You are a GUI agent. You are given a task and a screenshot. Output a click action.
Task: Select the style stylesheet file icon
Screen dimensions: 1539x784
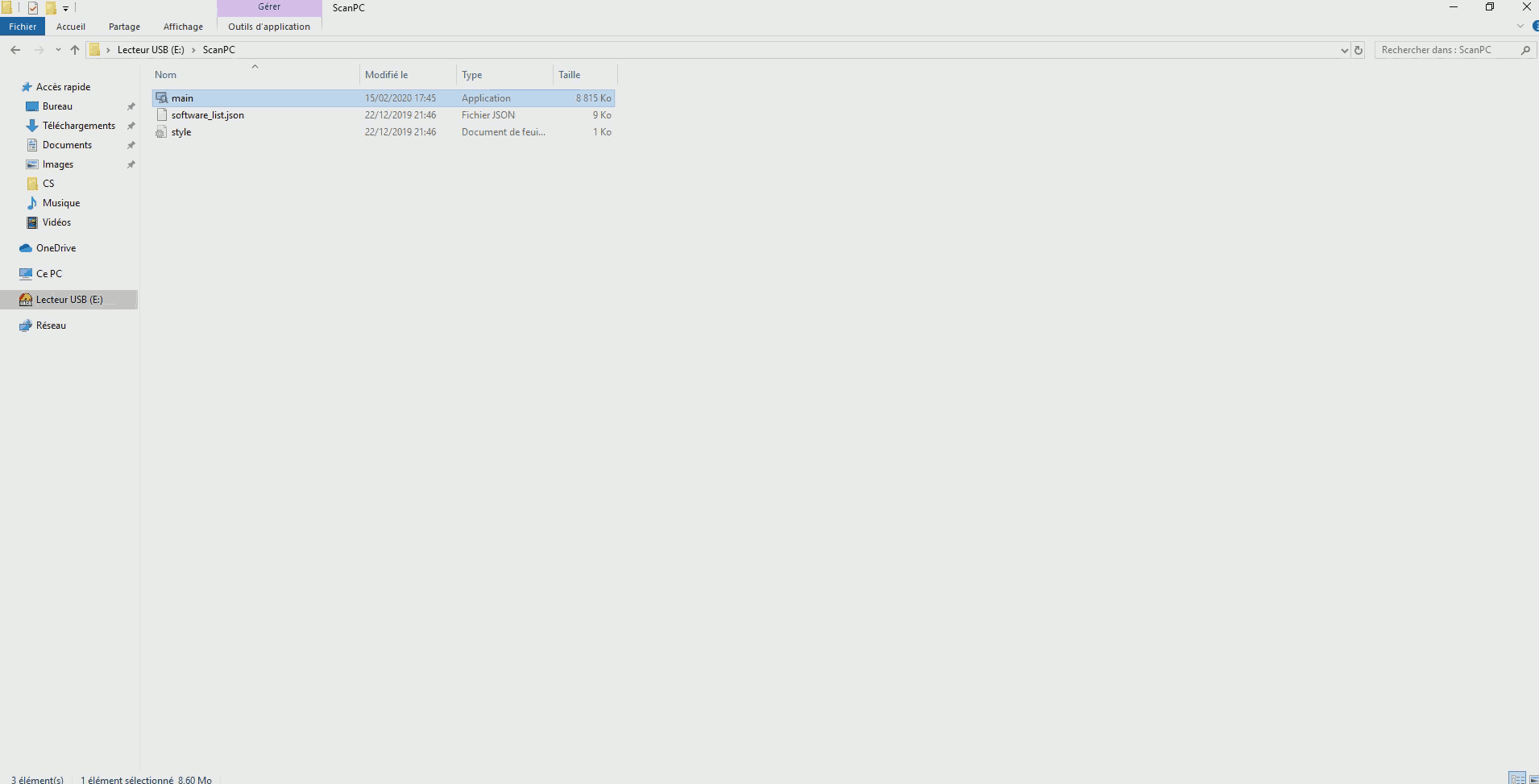[162, 132]
